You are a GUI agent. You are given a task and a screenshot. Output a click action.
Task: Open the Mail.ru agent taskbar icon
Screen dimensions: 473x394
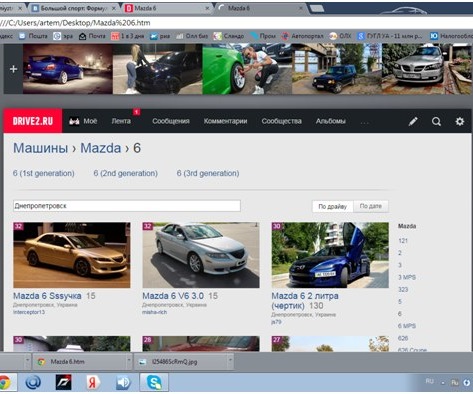[x=33, y=382]
